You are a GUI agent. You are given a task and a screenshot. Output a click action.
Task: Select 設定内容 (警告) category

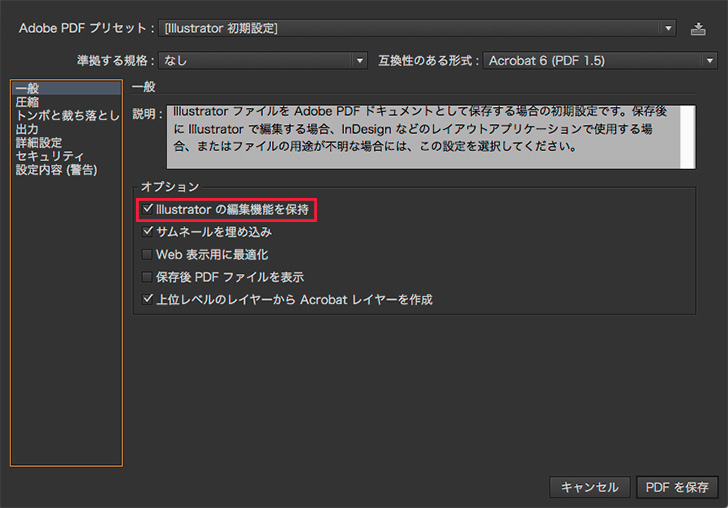(x=67, y=169)
